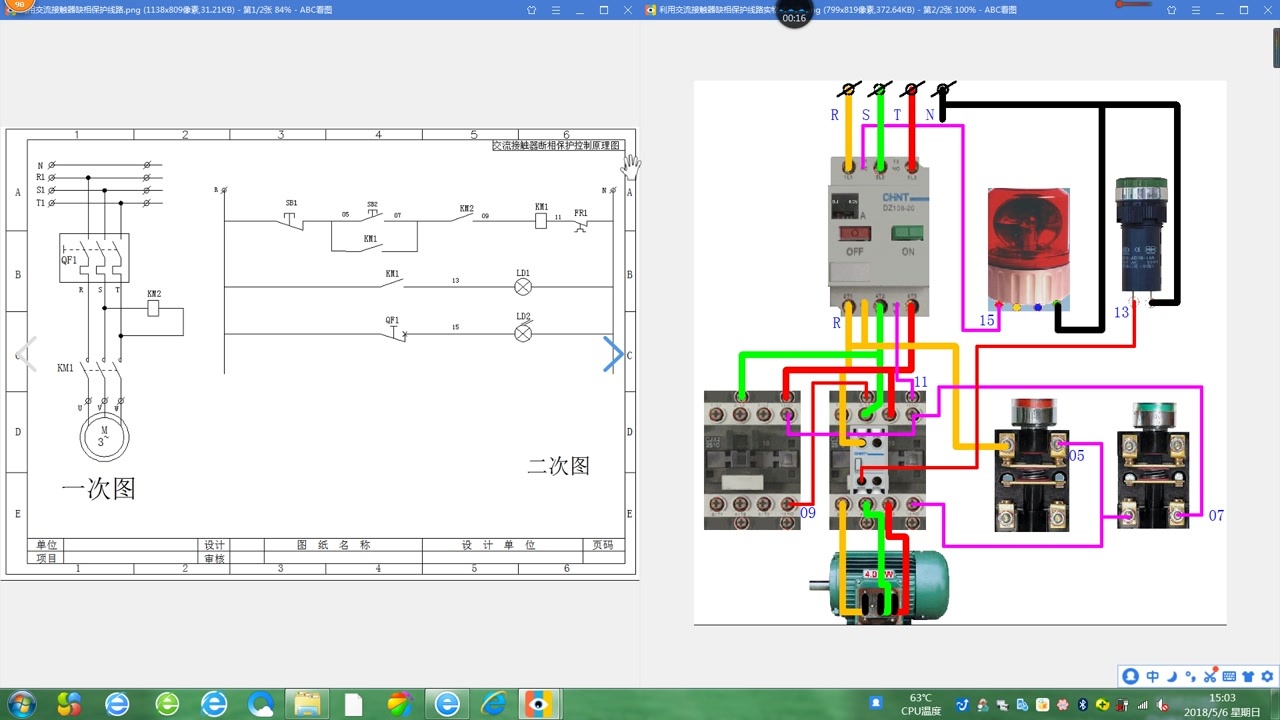Open the first blue IE browser taskbar icon
This screenshot has width=1280, height=720.
click(x=117, y=704)
